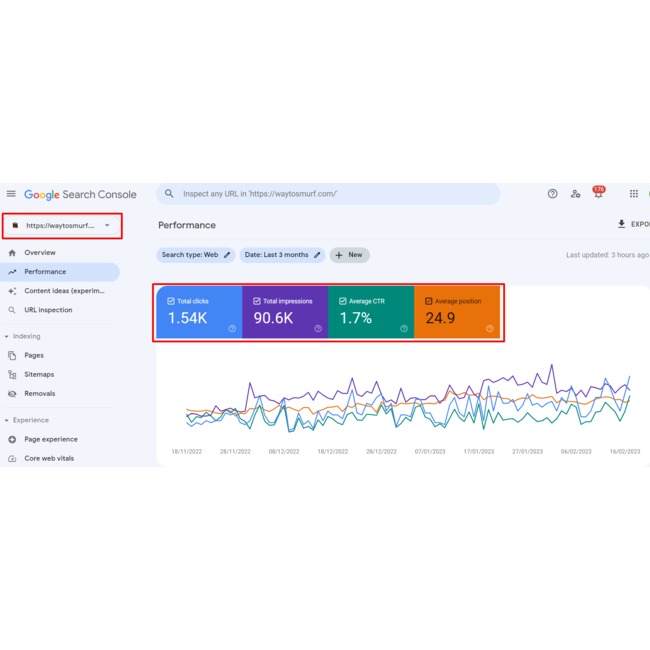
Task: Open the notifications bell icon
Action: coord(598,194)
